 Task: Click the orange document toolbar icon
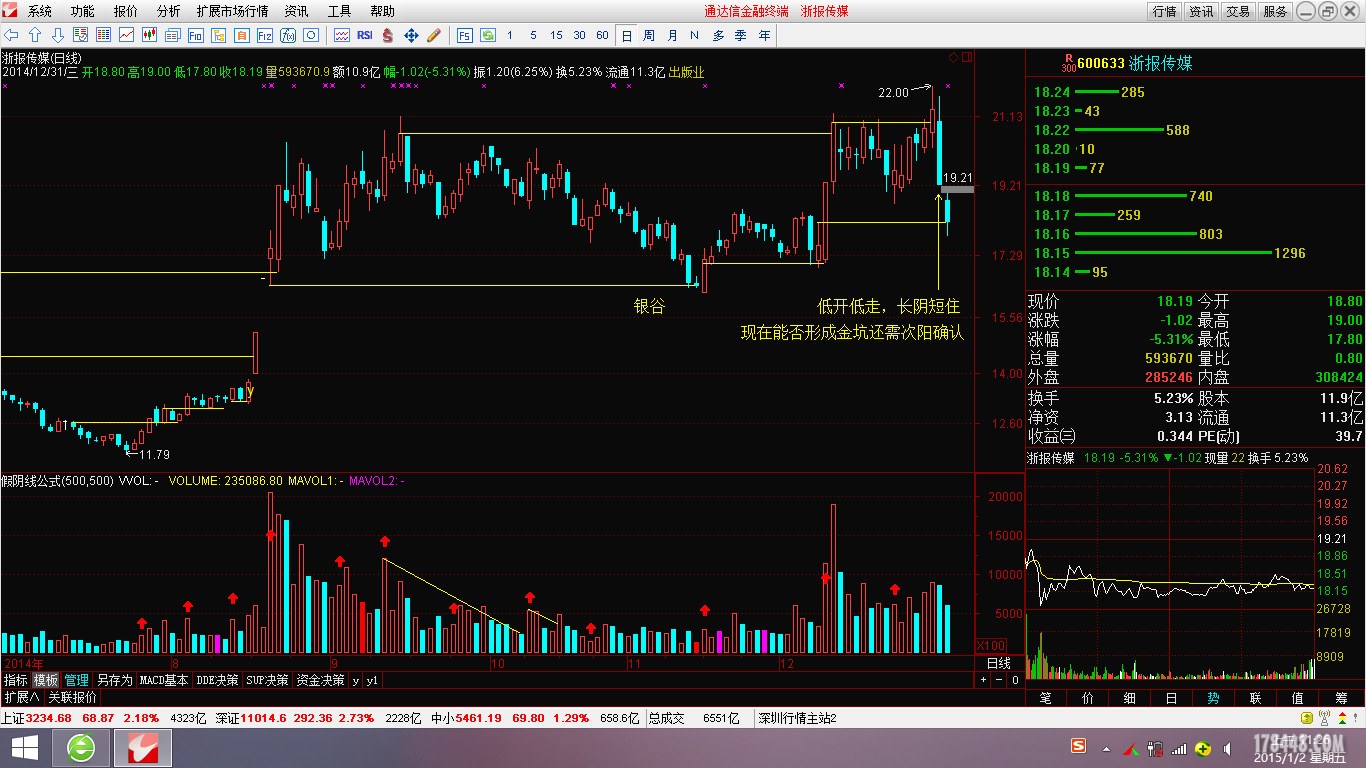(241, 35)
